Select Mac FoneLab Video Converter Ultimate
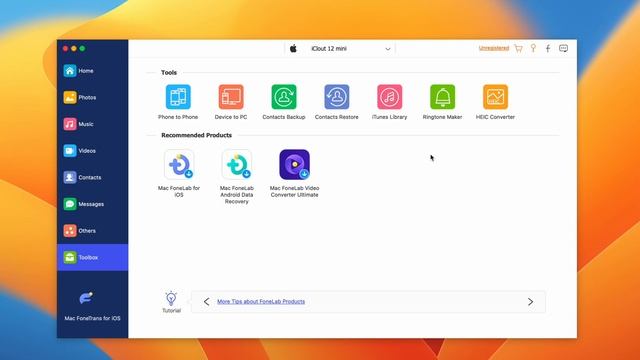640x360 pixels. click(x=294, y=164)
